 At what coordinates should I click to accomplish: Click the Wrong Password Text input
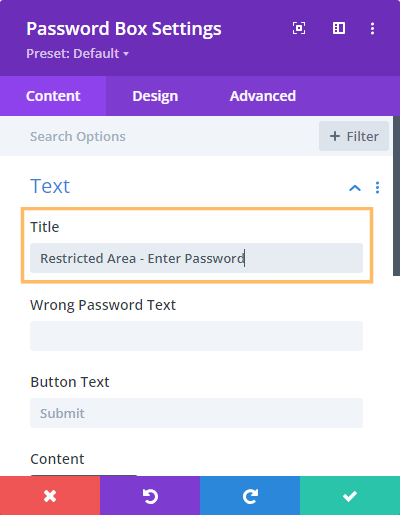coord(196,336)
